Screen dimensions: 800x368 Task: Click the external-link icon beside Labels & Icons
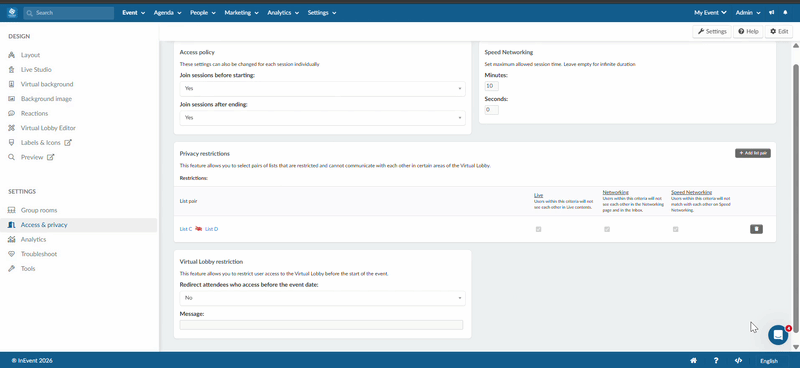pos(68,143)
